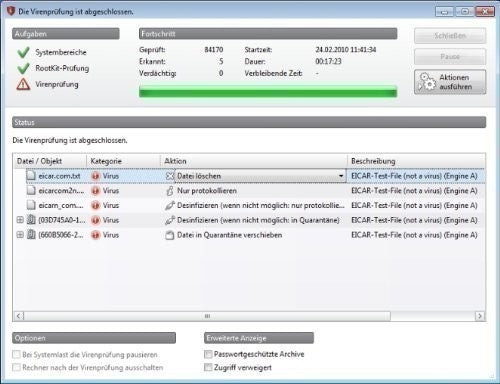The image size is (500, 384).
Task: Click the left arrow of horizontal scrollbar
Action: [x=19, y=316]
